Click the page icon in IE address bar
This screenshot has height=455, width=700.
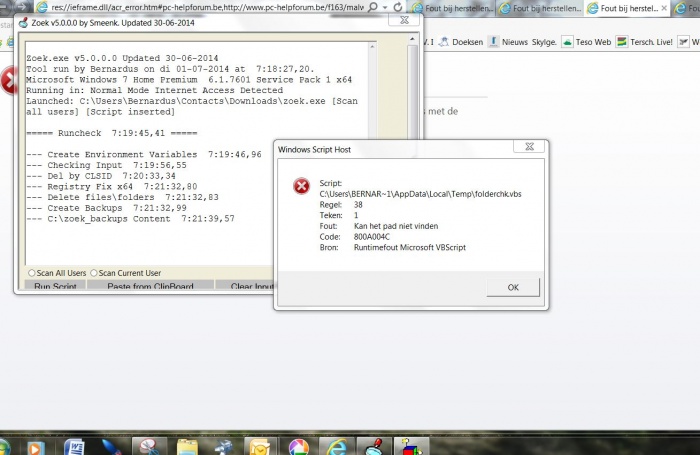point(42,7)
